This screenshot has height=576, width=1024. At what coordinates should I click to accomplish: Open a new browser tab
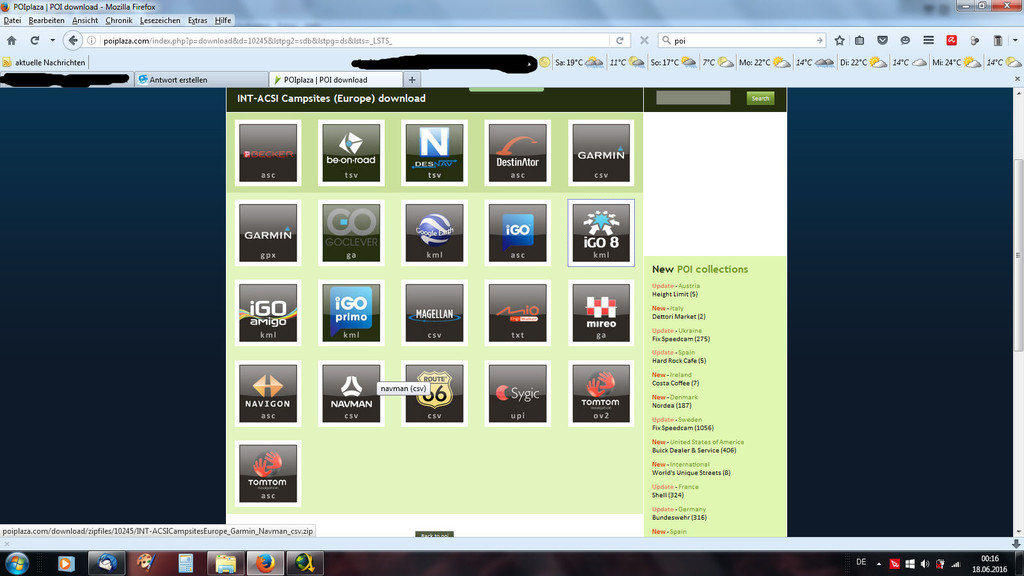click(x=412, y=80)
